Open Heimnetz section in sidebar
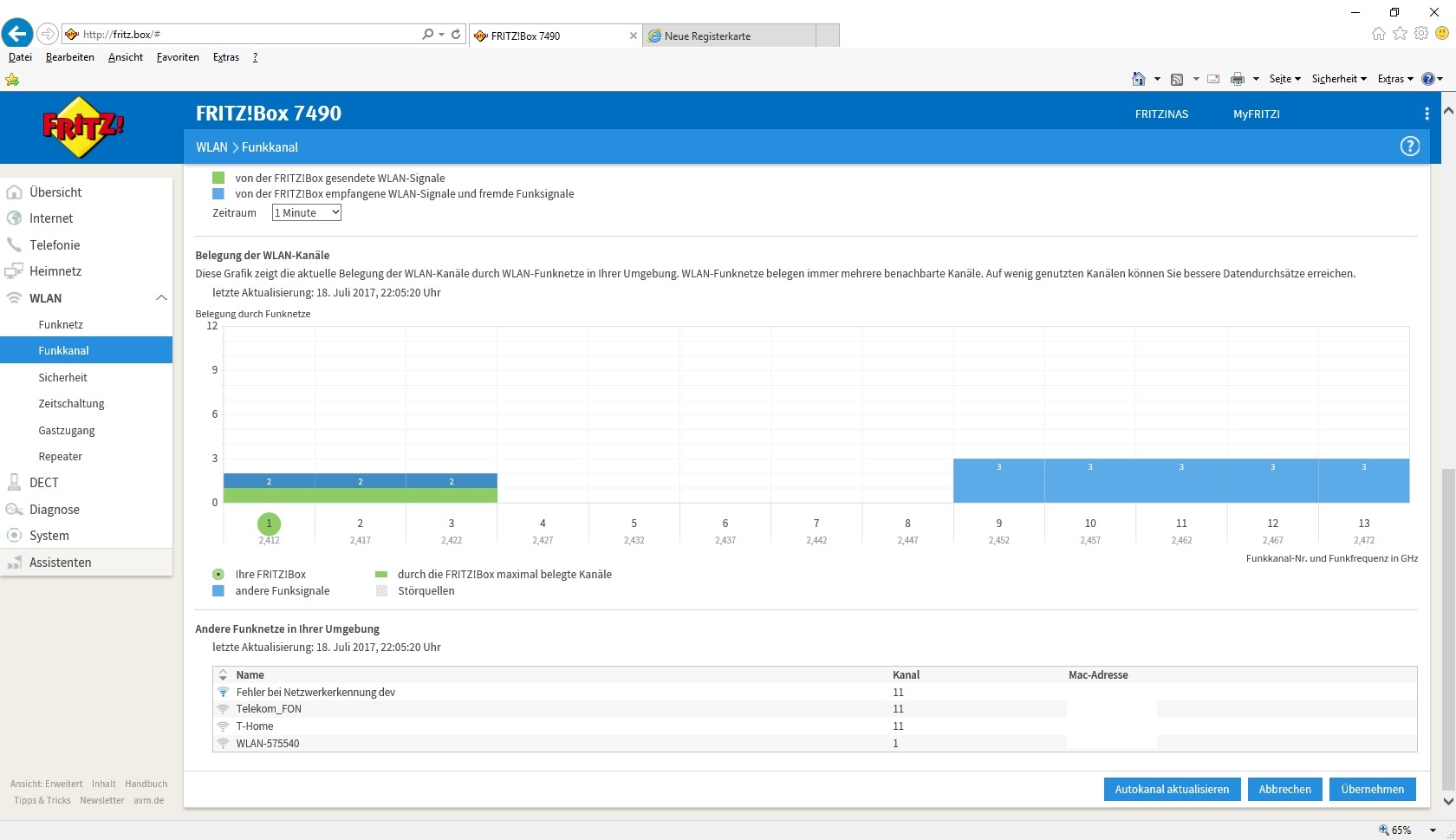The width and height of the screenshot is (1456, 840). pos(55,271)
